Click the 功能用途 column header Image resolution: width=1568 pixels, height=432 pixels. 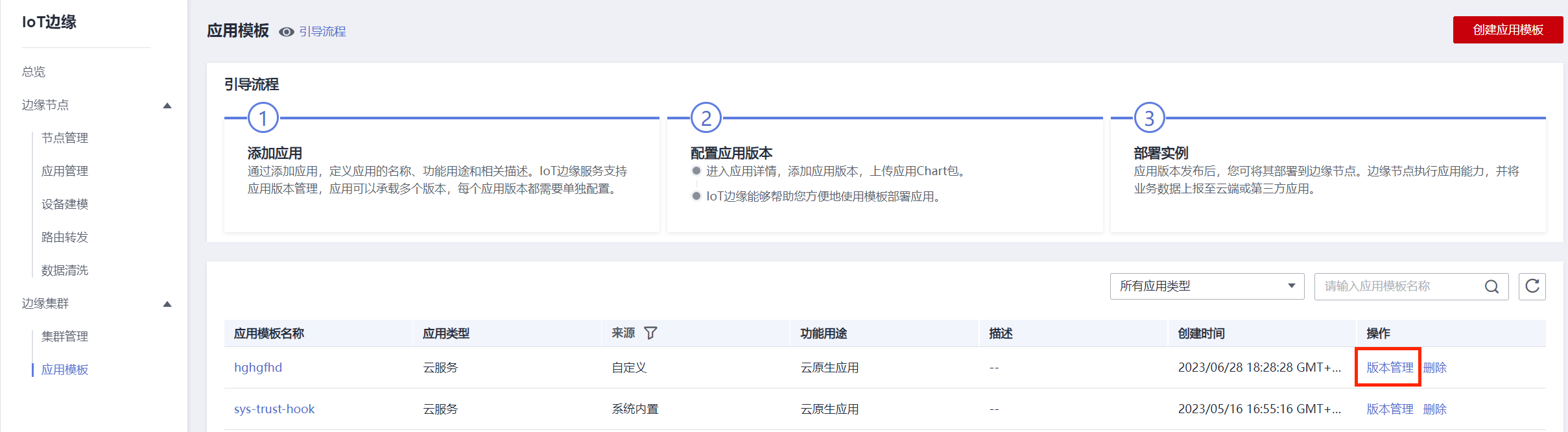(824, 333)
